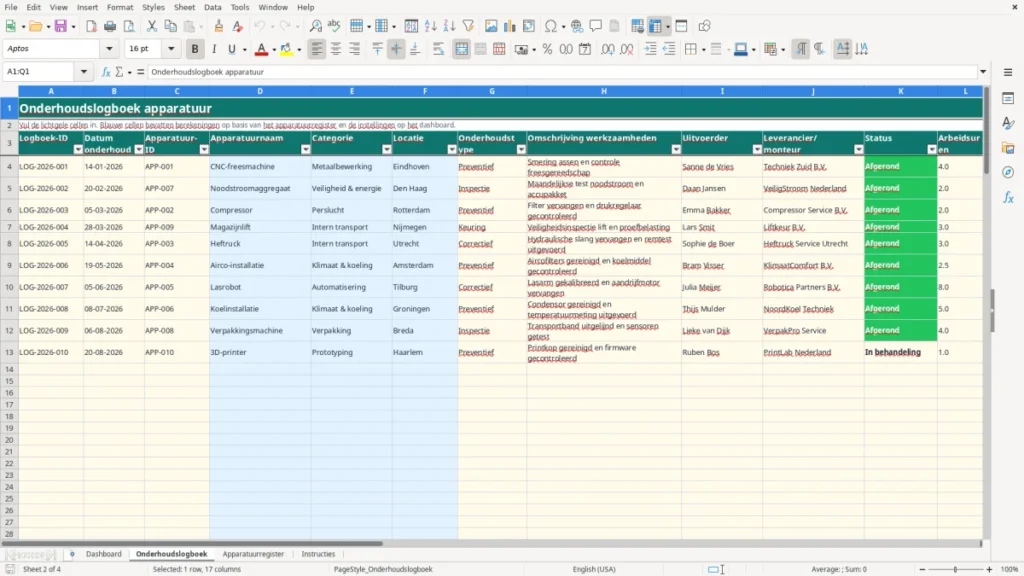Click the 100% zoom level indicator
Screen dimensions: 1024x576
click(1010, 569)
